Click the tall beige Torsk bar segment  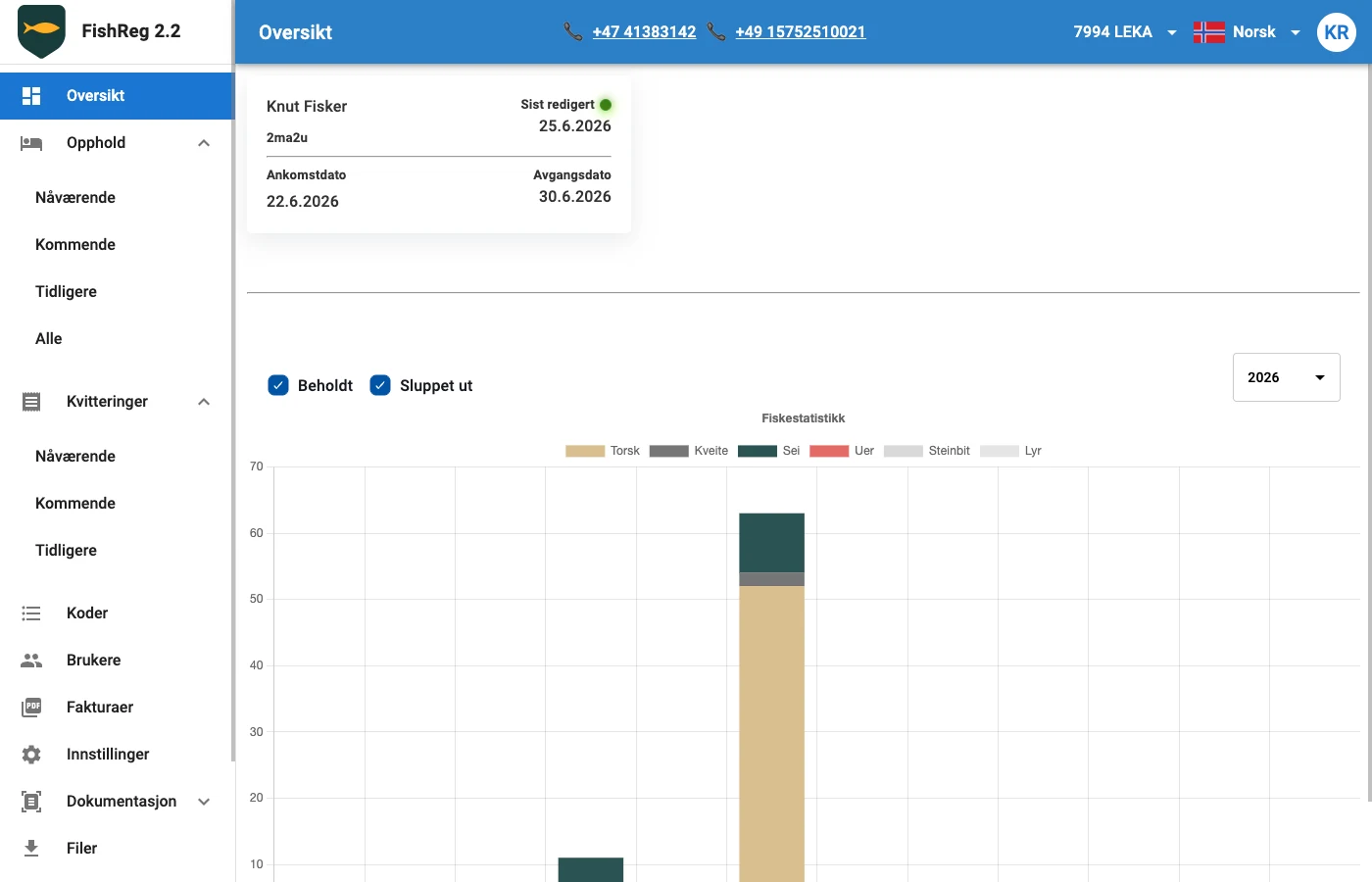point(772,733)
